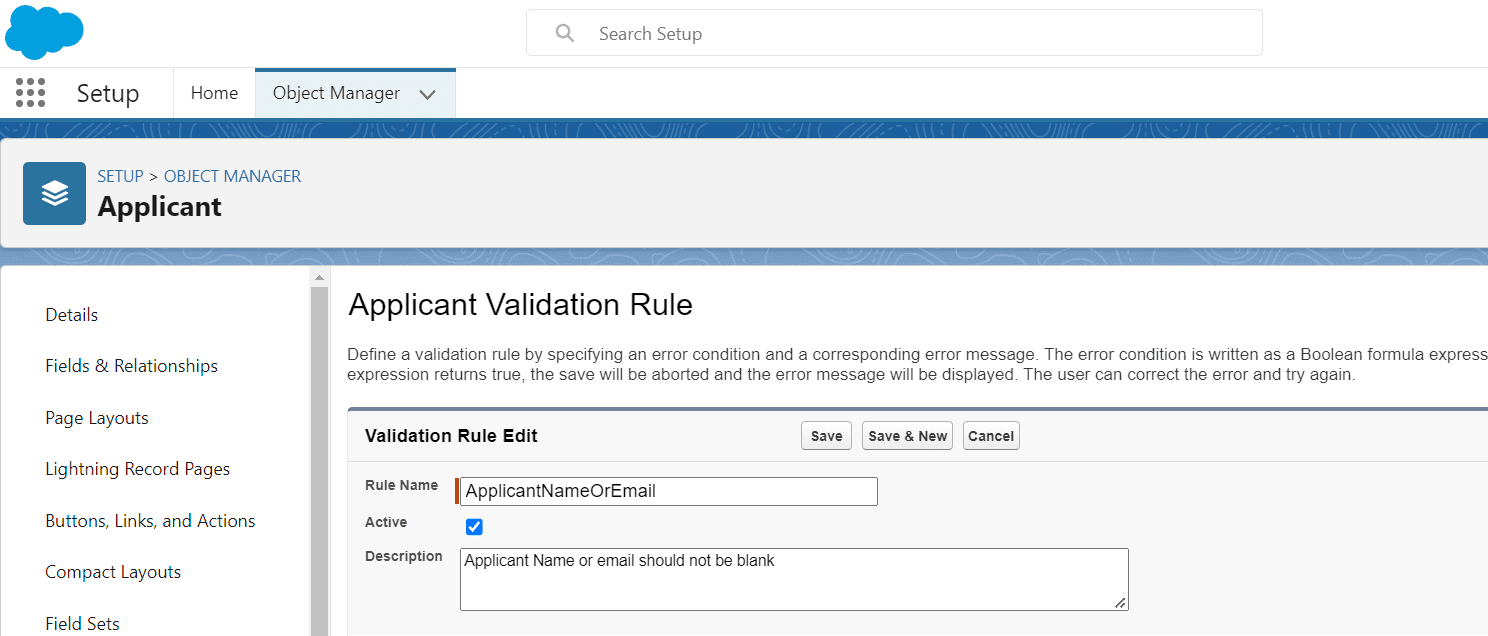
Task: Click the Applicant object layers icon
Action: (x=54, y=193)
